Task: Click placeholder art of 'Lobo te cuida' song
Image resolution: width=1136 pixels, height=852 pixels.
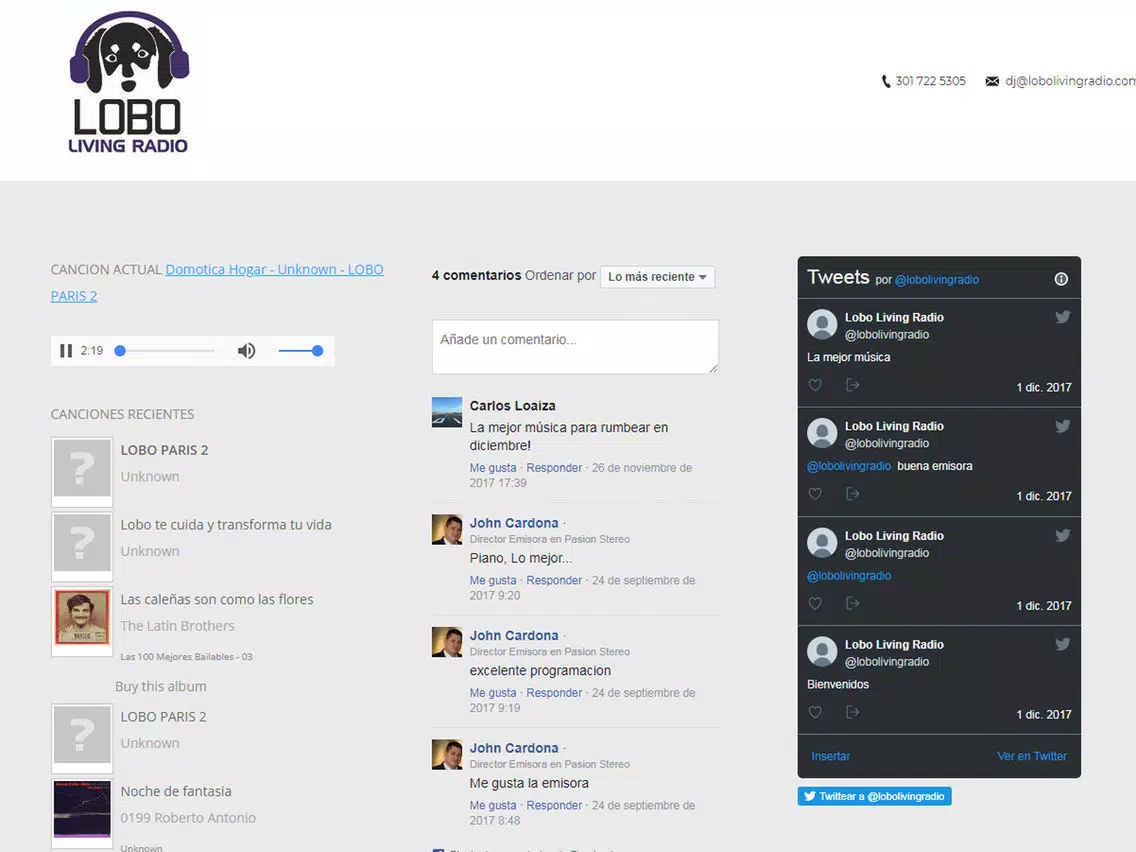Action: [x=82, y=543]
